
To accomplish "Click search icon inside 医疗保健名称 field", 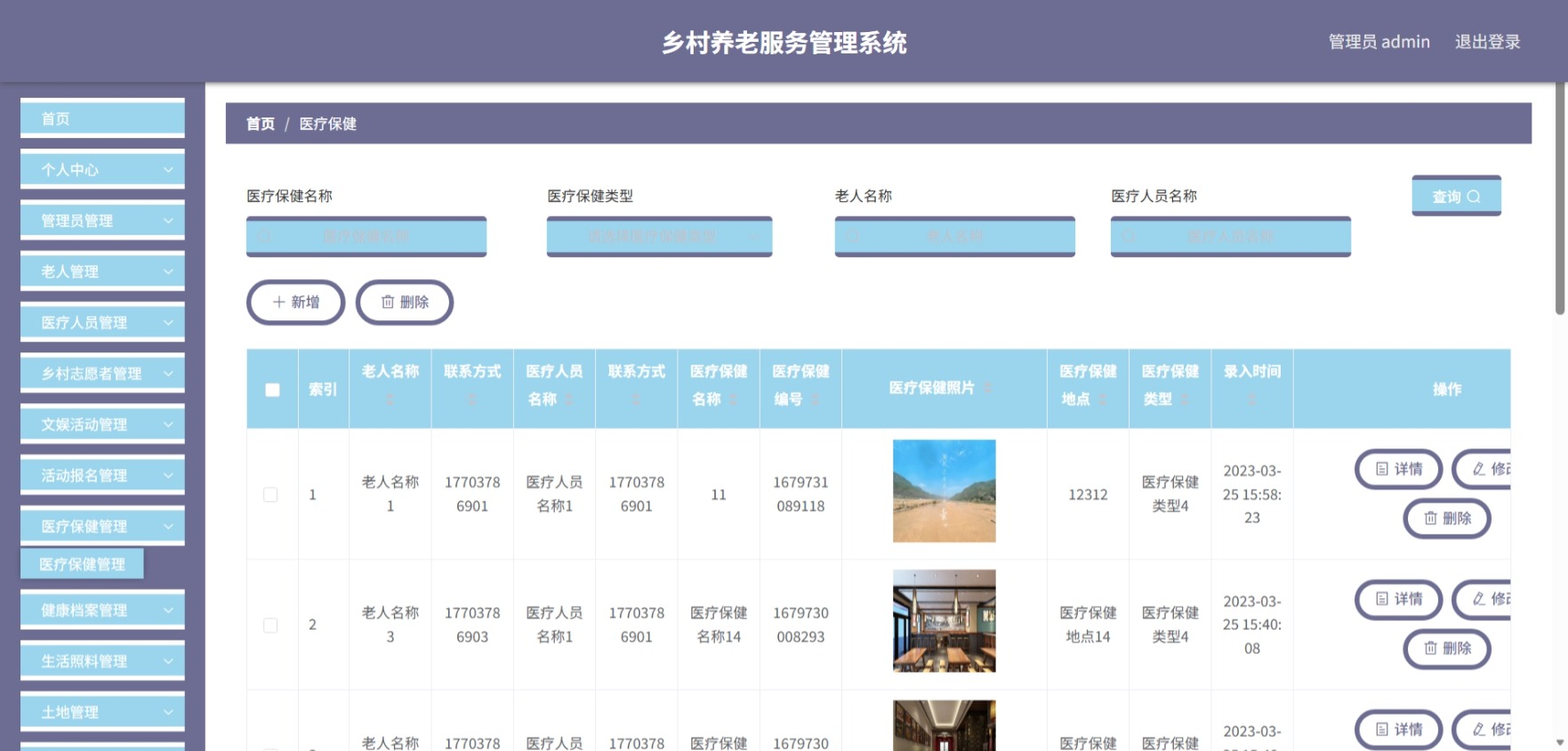I will click(x=265, y=237).
